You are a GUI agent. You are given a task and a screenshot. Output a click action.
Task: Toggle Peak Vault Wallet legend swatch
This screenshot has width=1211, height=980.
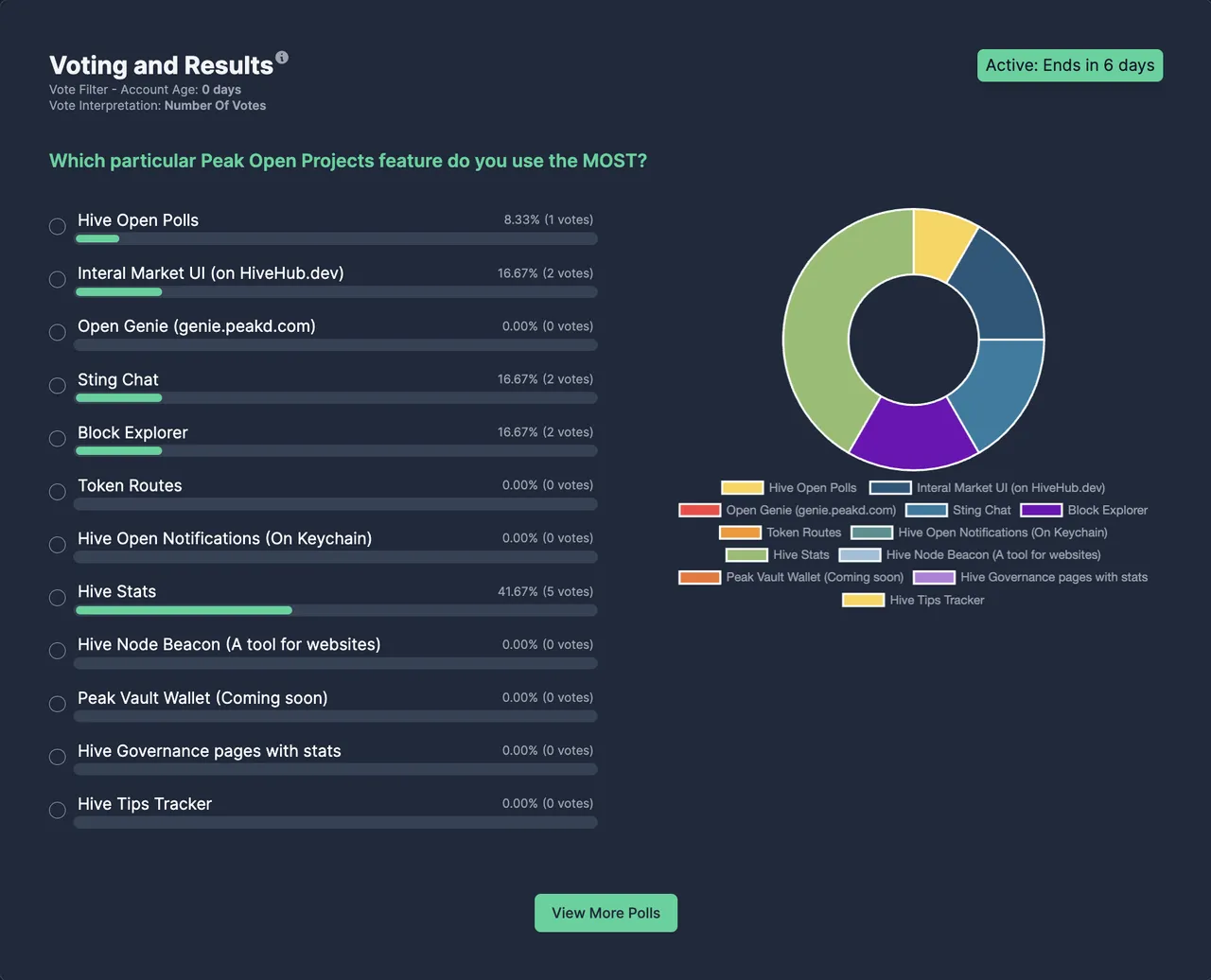pos(700,577)
